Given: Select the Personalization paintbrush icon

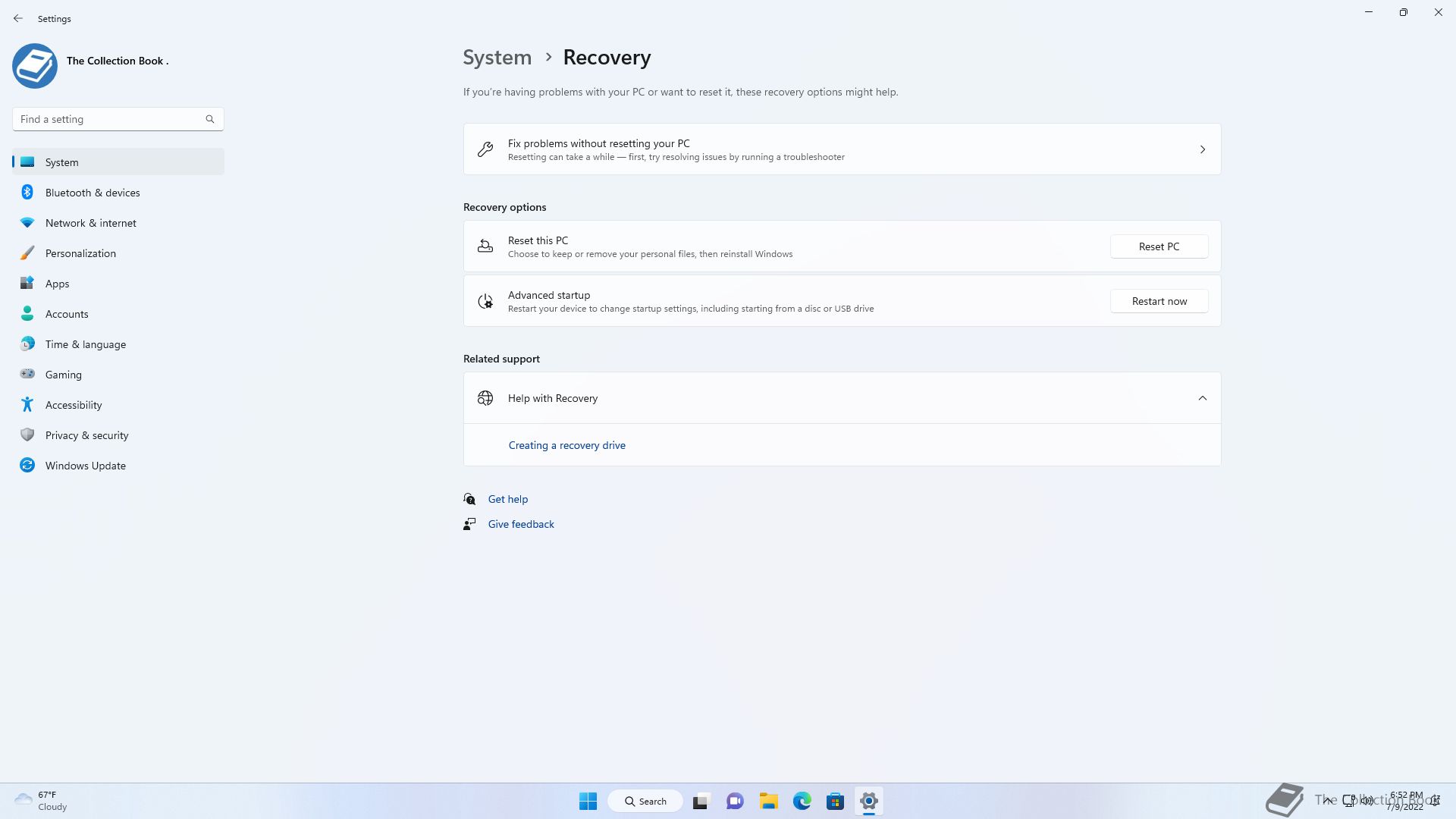Looking at the screenshot, I should point(27,253).
